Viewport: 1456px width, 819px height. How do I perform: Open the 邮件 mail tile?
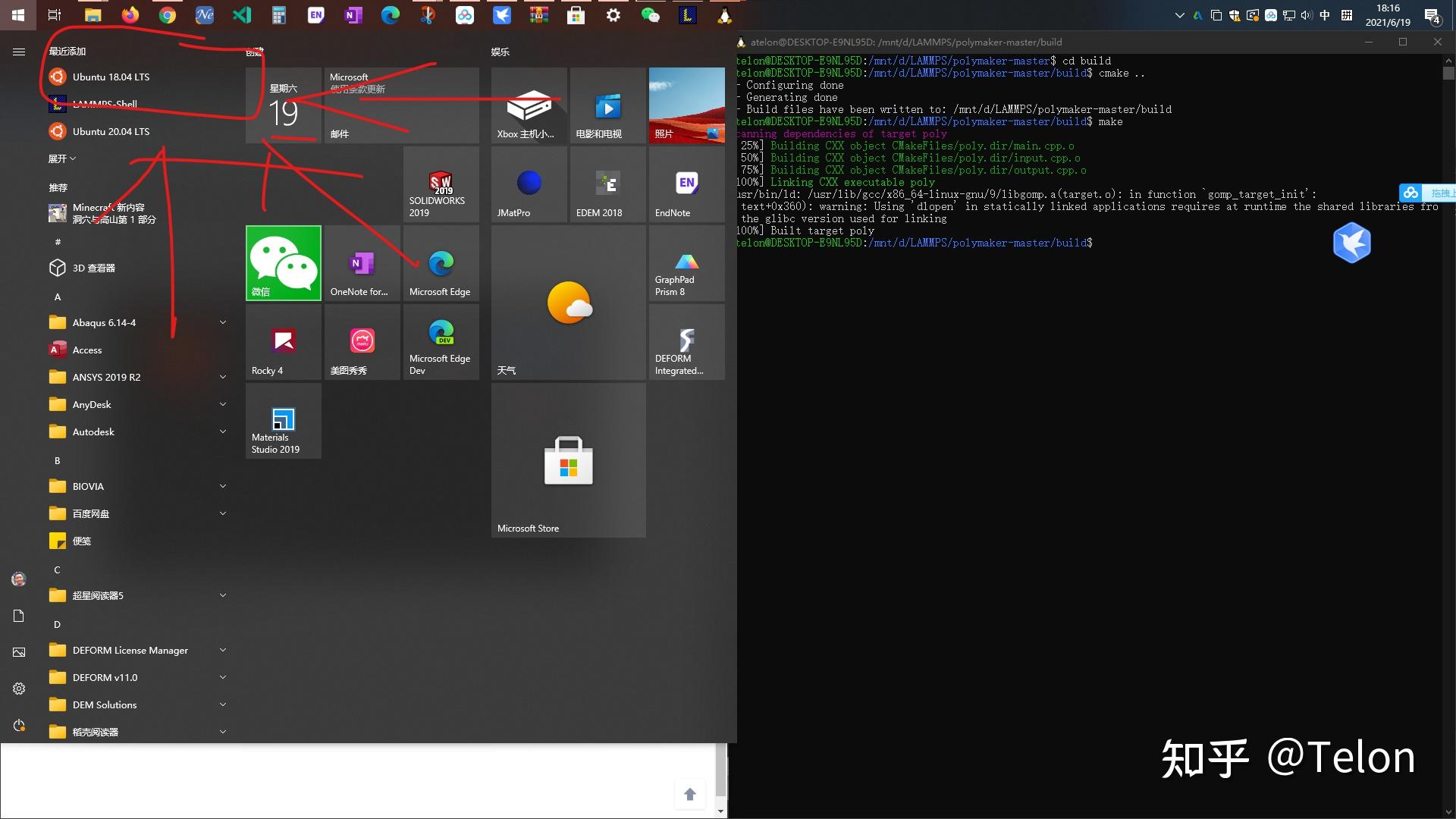pyautogui.click(x=402, y=105)
